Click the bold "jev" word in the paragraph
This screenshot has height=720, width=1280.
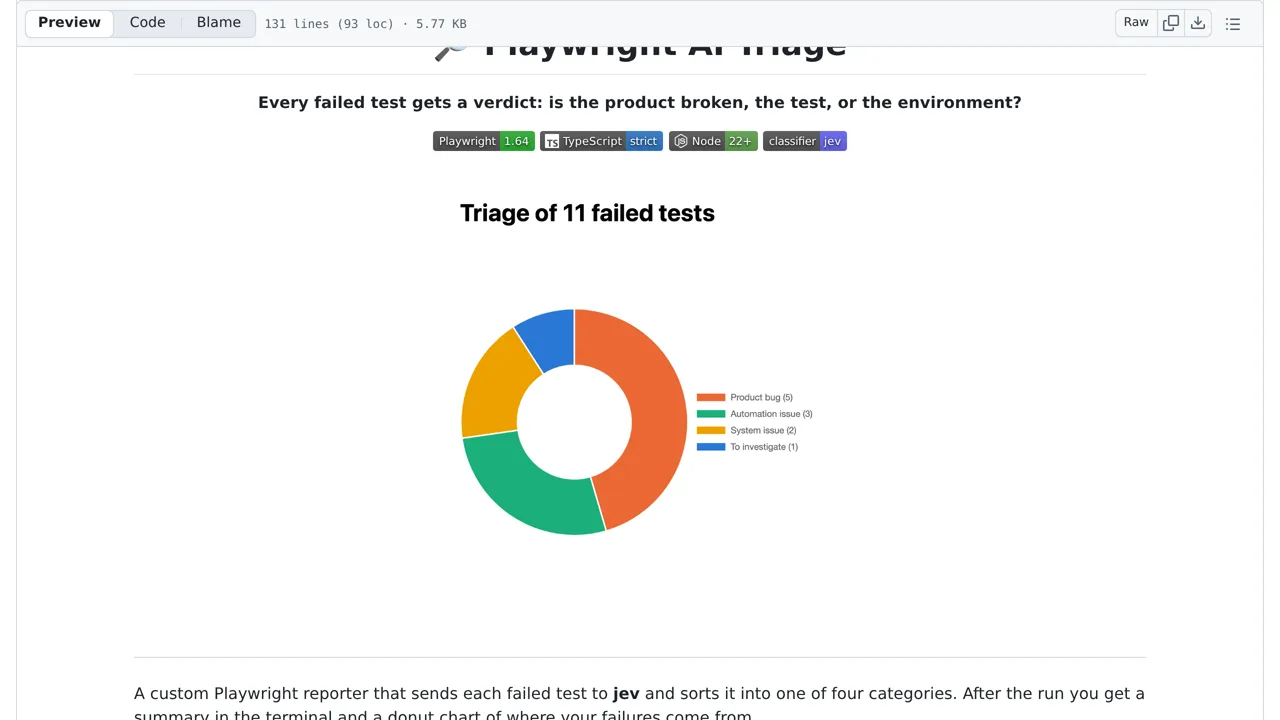tap(626, 693)
